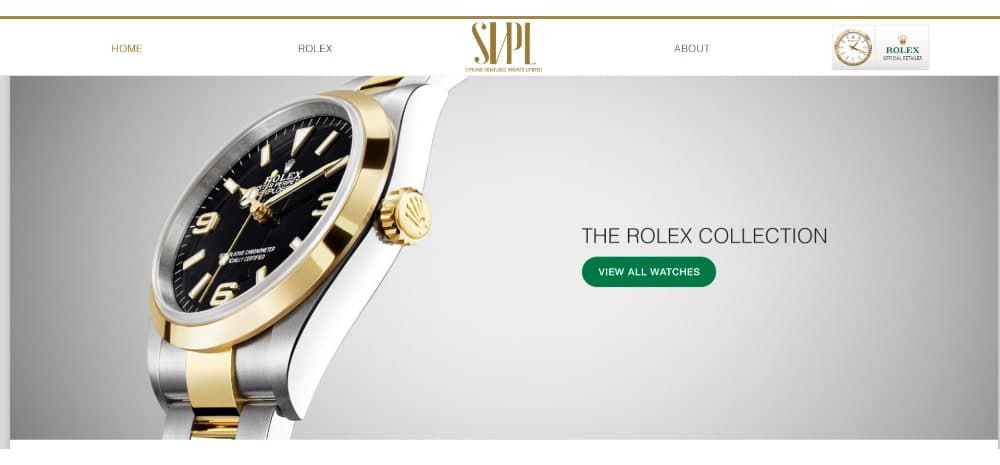Click the small Rolex crown above retailer text
Image resolution: width=1000 pixels, height=465 pixels.
902,40
